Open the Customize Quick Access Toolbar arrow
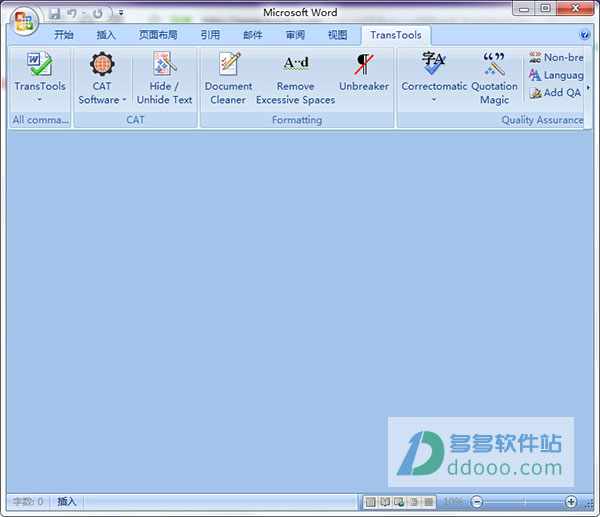 click(x=121, y=13)
